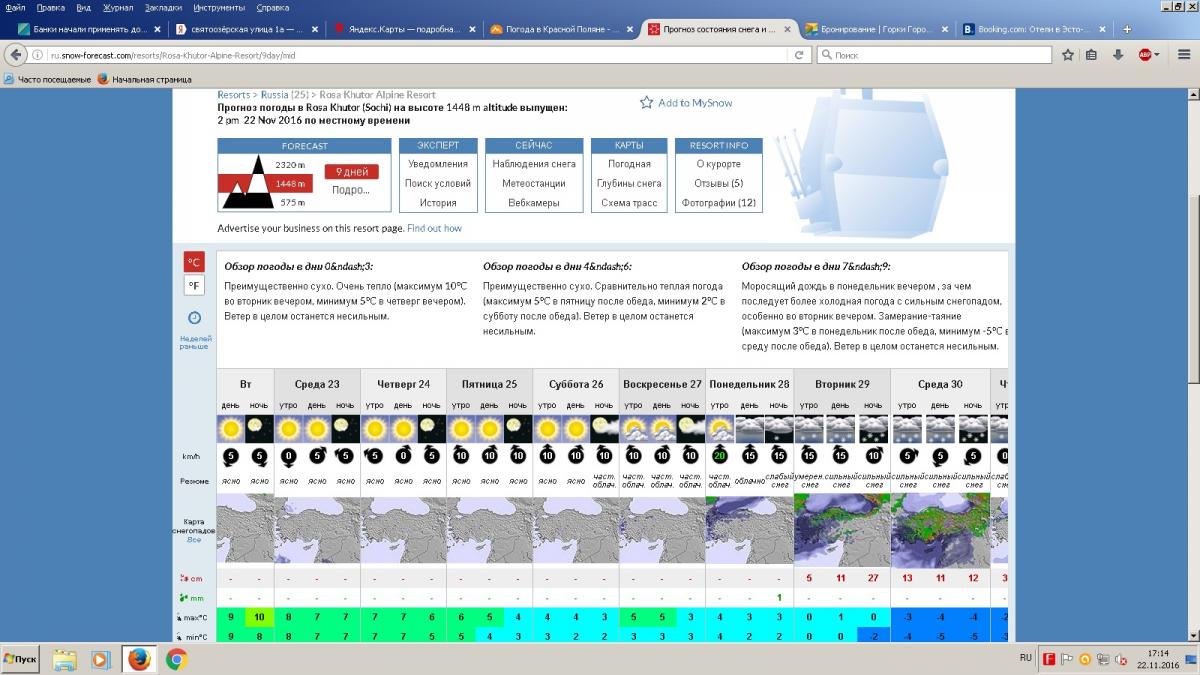Screen dimensions: 1200x675
Task: Click the Find out how link
Action: pos(434,228)
